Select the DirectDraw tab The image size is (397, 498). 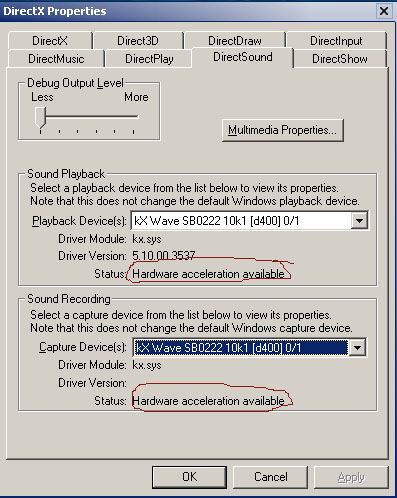click(235, 41)
